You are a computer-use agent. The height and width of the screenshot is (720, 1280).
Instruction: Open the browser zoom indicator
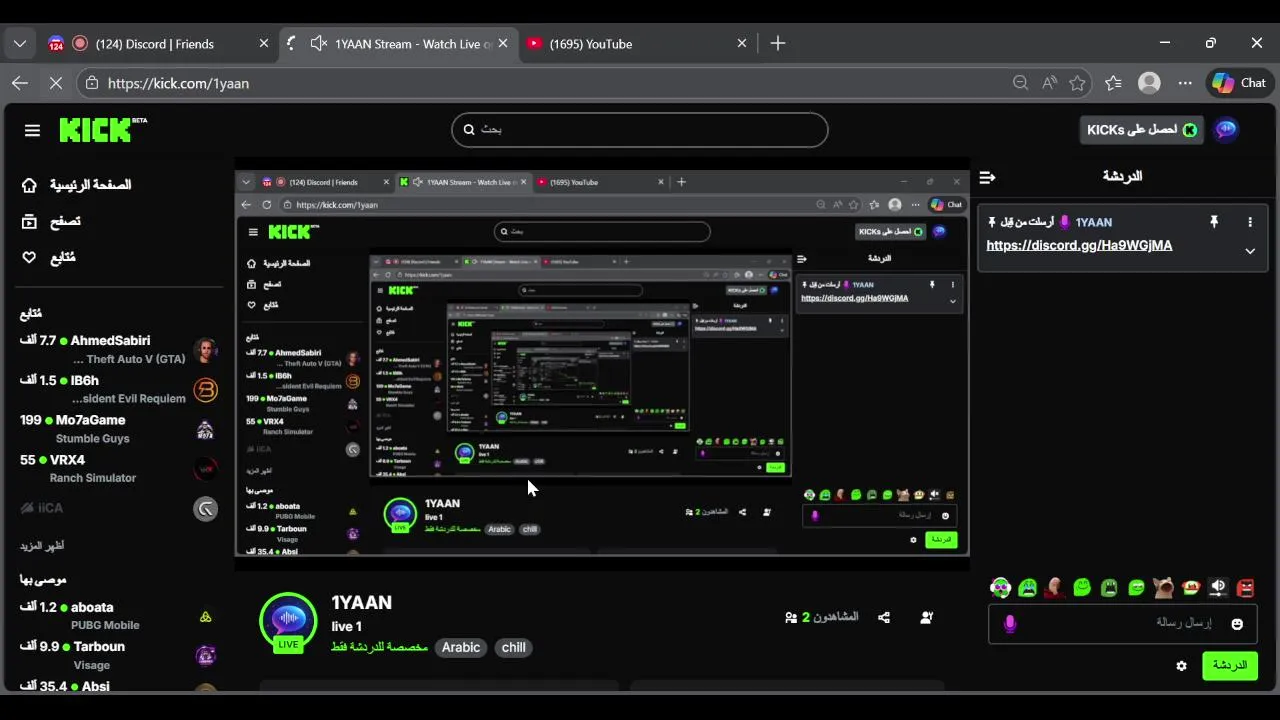(1020, 83)
